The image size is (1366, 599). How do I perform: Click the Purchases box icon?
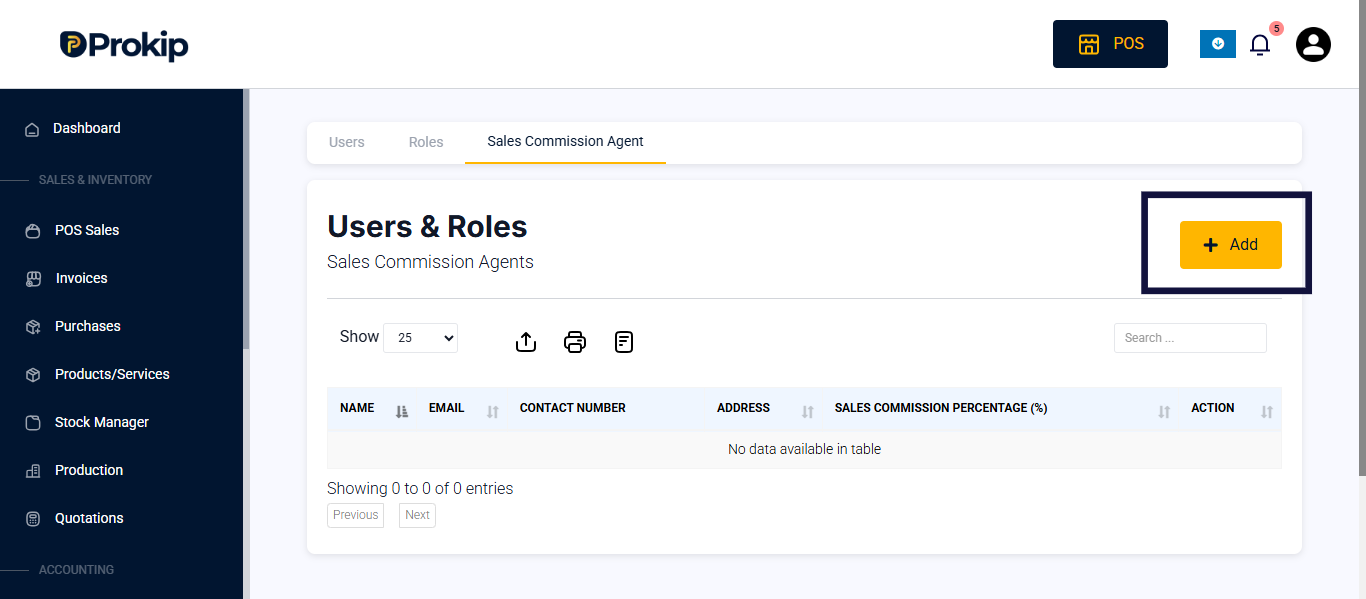pos(33,327)
